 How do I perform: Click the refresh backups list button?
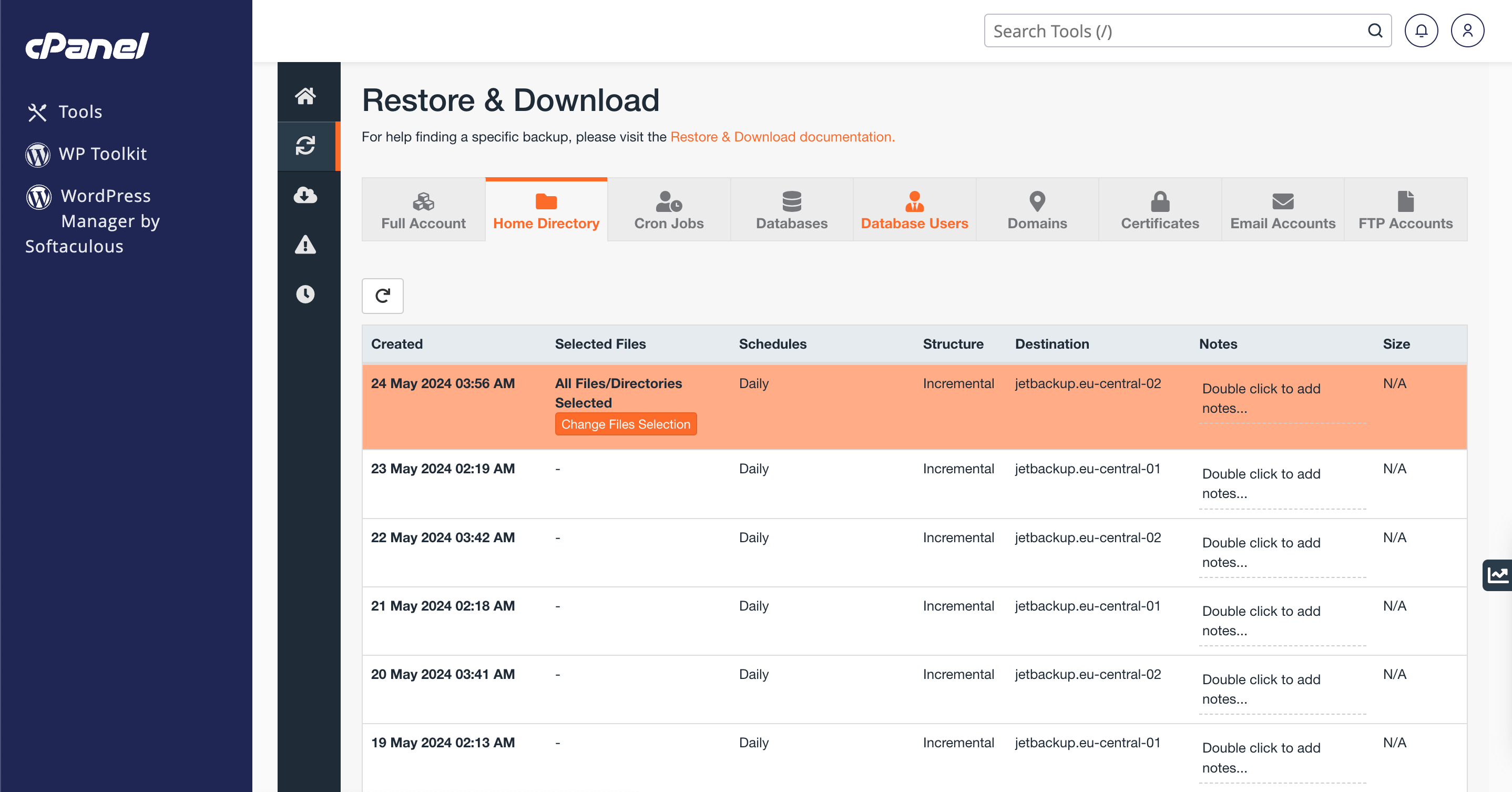click(x=382, y=296)
